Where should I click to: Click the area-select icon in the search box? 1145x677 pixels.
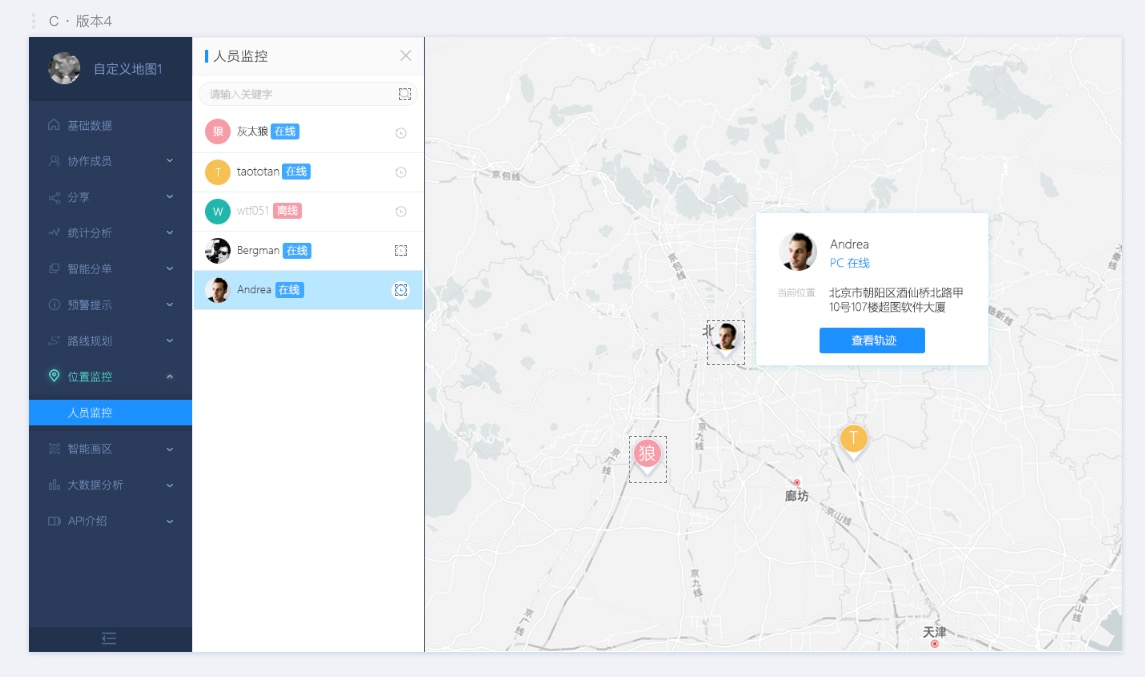tap(404, 94)
